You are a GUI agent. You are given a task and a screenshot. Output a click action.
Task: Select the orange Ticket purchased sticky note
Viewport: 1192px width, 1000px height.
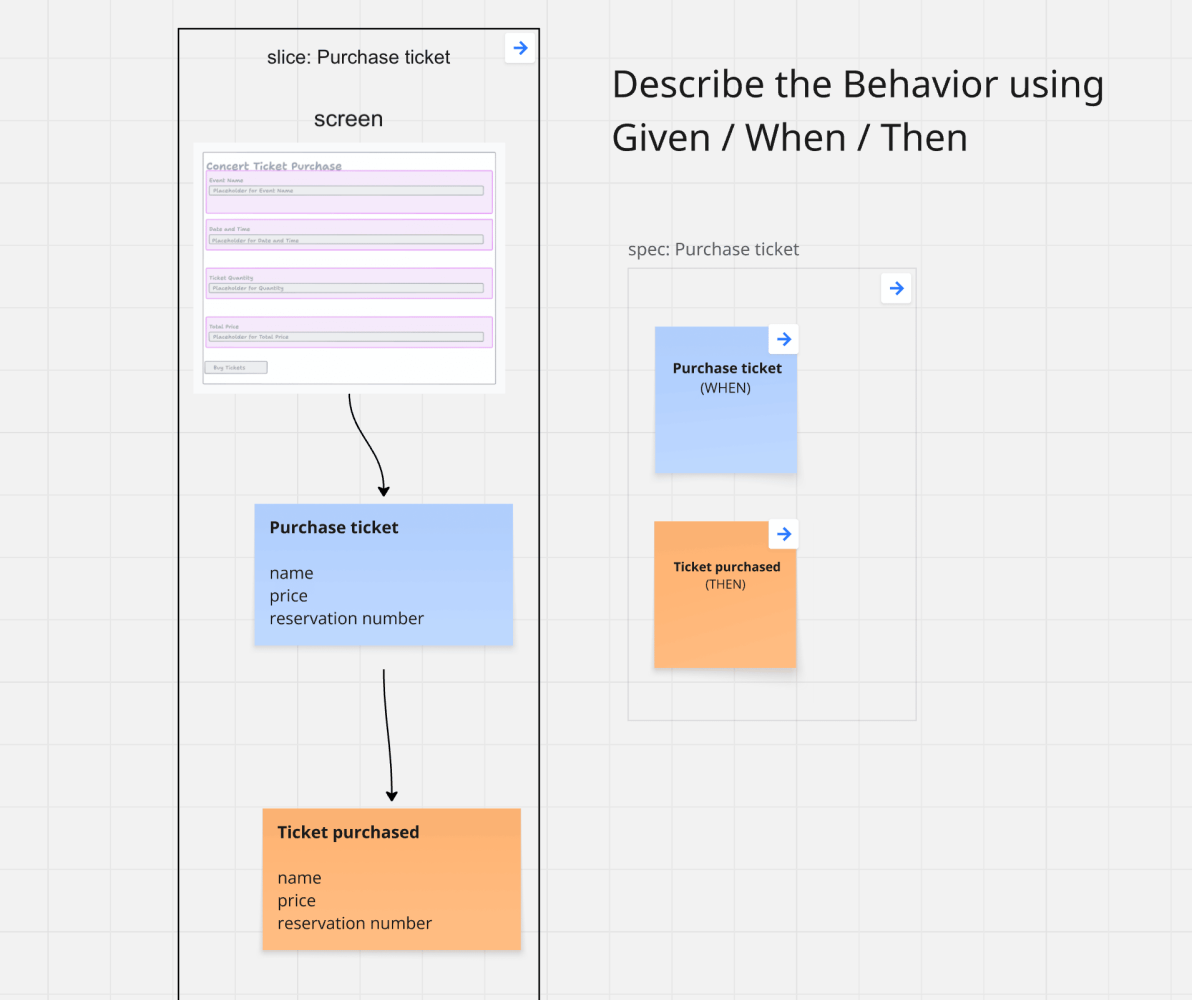[391, 879]
